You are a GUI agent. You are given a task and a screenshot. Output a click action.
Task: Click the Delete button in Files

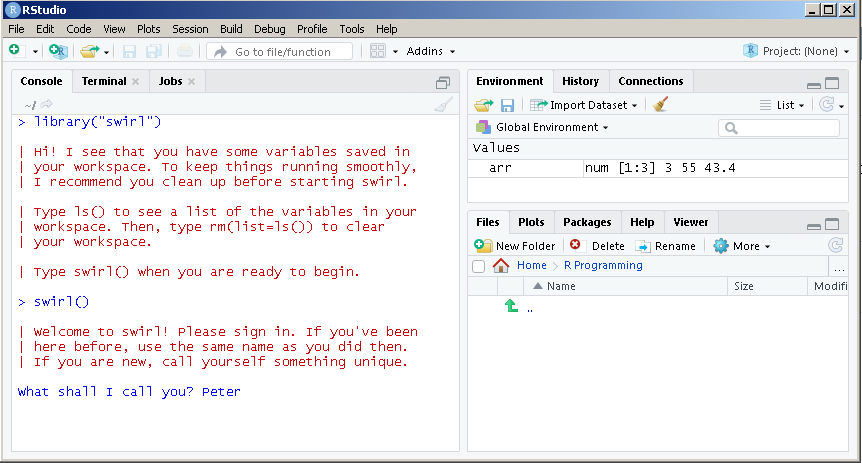coord(598,246)
